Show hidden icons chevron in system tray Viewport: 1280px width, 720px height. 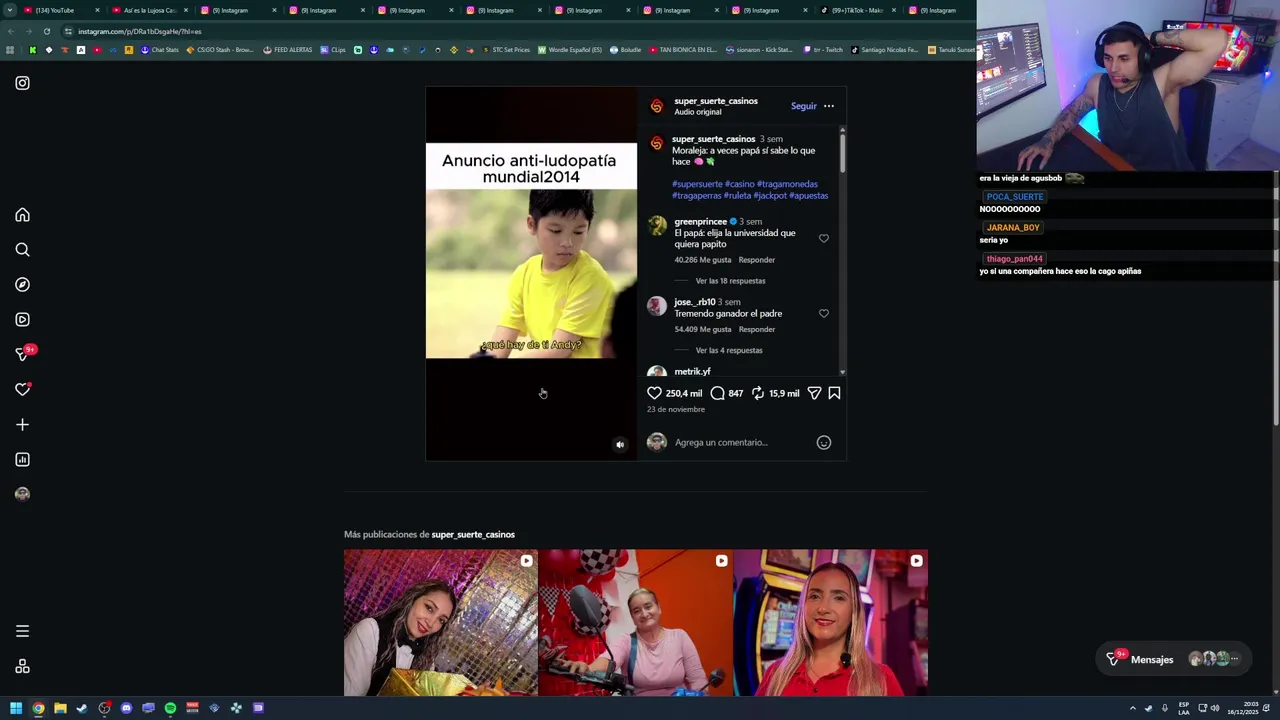[x=1132, y=708]
